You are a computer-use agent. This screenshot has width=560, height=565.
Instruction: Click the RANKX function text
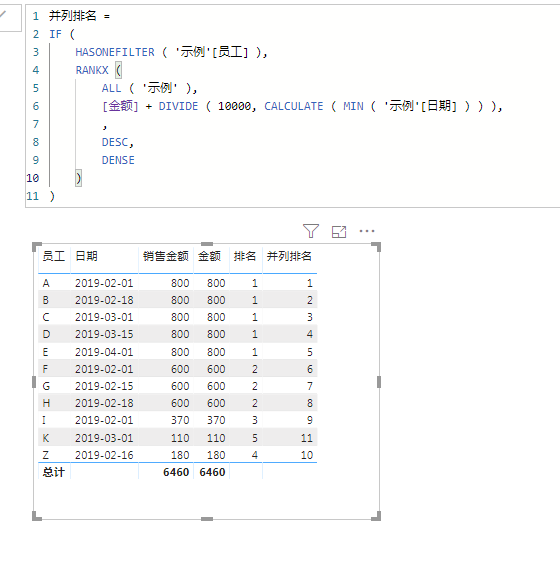tap(92, 70)
